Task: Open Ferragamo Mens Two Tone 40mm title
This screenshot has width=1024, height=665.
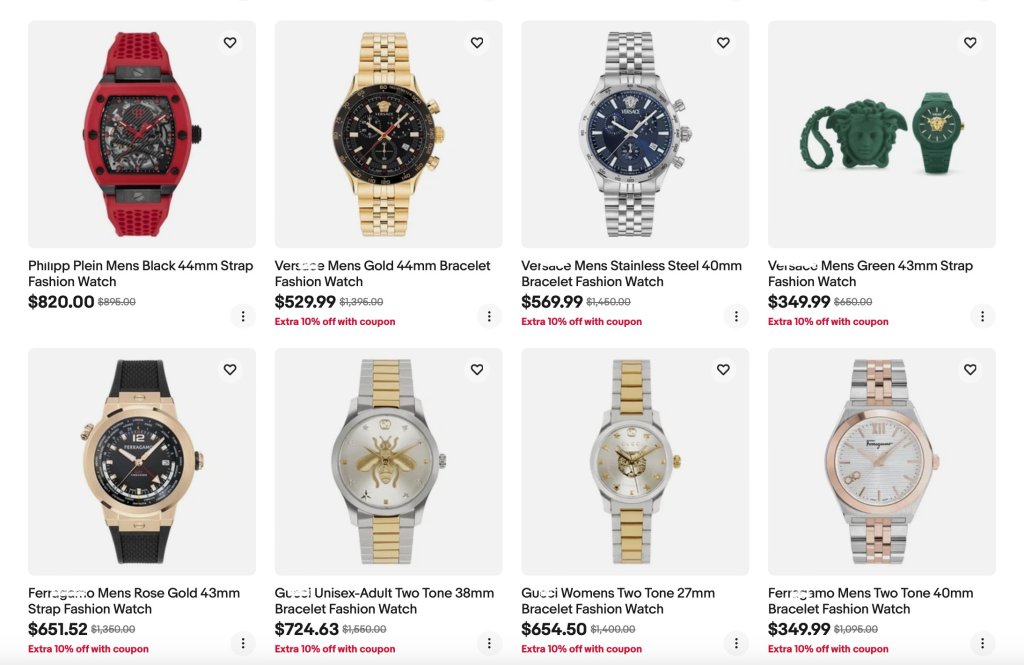Action: click(x=870, y=600)
